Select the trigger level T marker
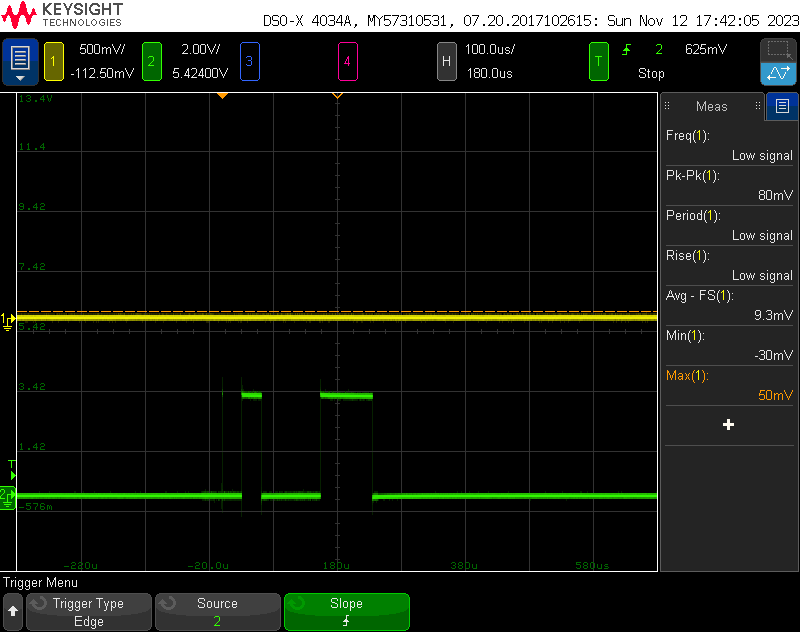800x632 pixels. pos(12,470)
